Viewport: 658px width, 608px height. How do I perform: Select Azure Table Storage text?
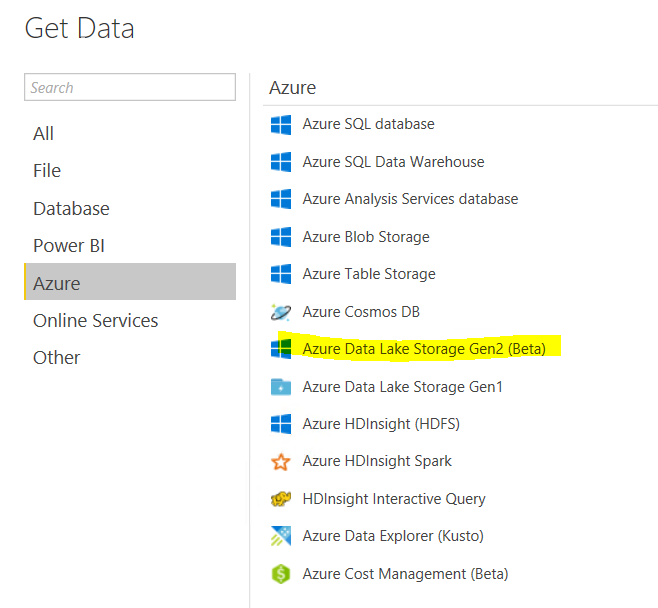coord(369,274)
